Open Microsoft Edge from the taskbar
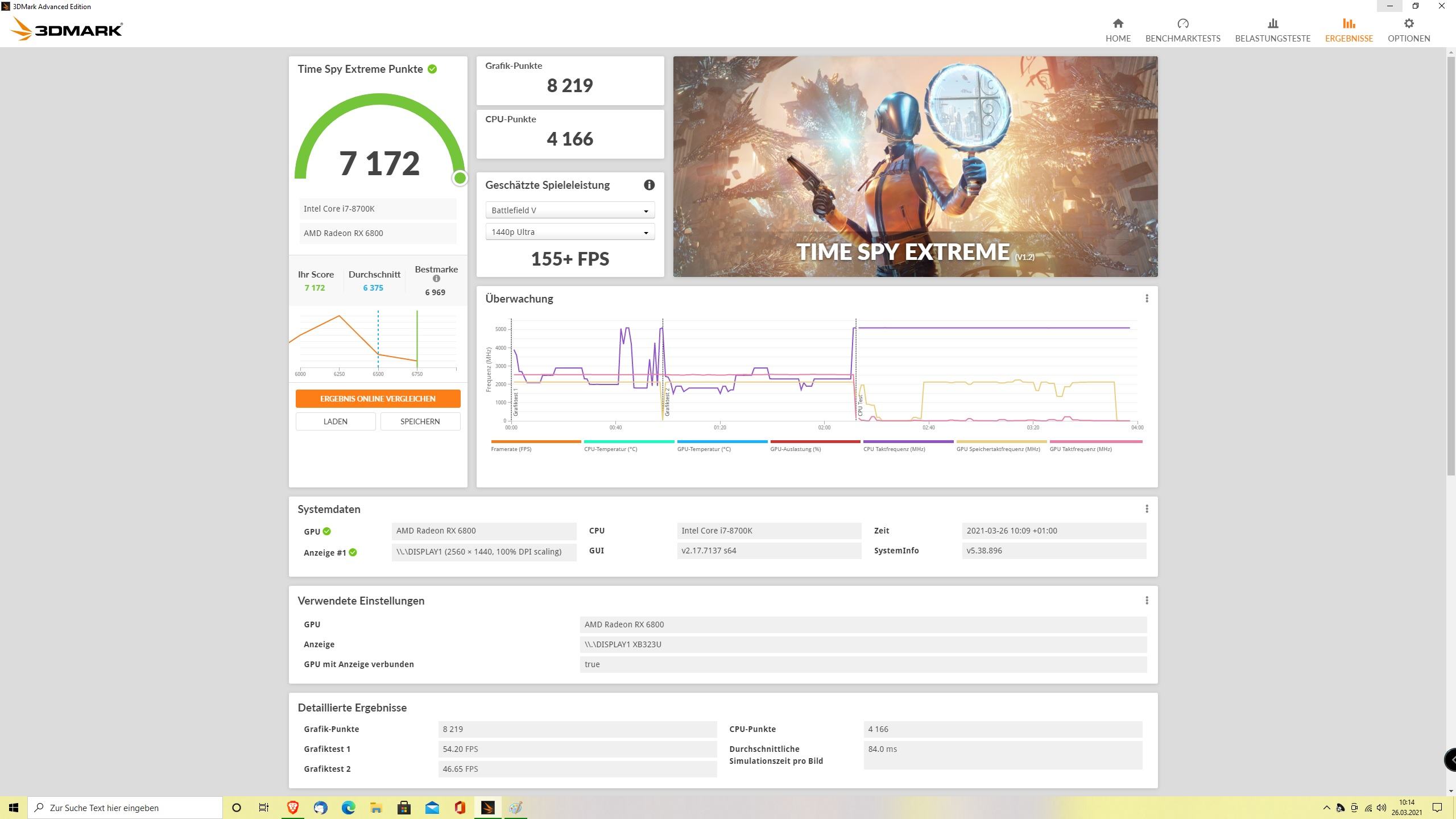The image size is (1456, 819). (x=348, y=808)
